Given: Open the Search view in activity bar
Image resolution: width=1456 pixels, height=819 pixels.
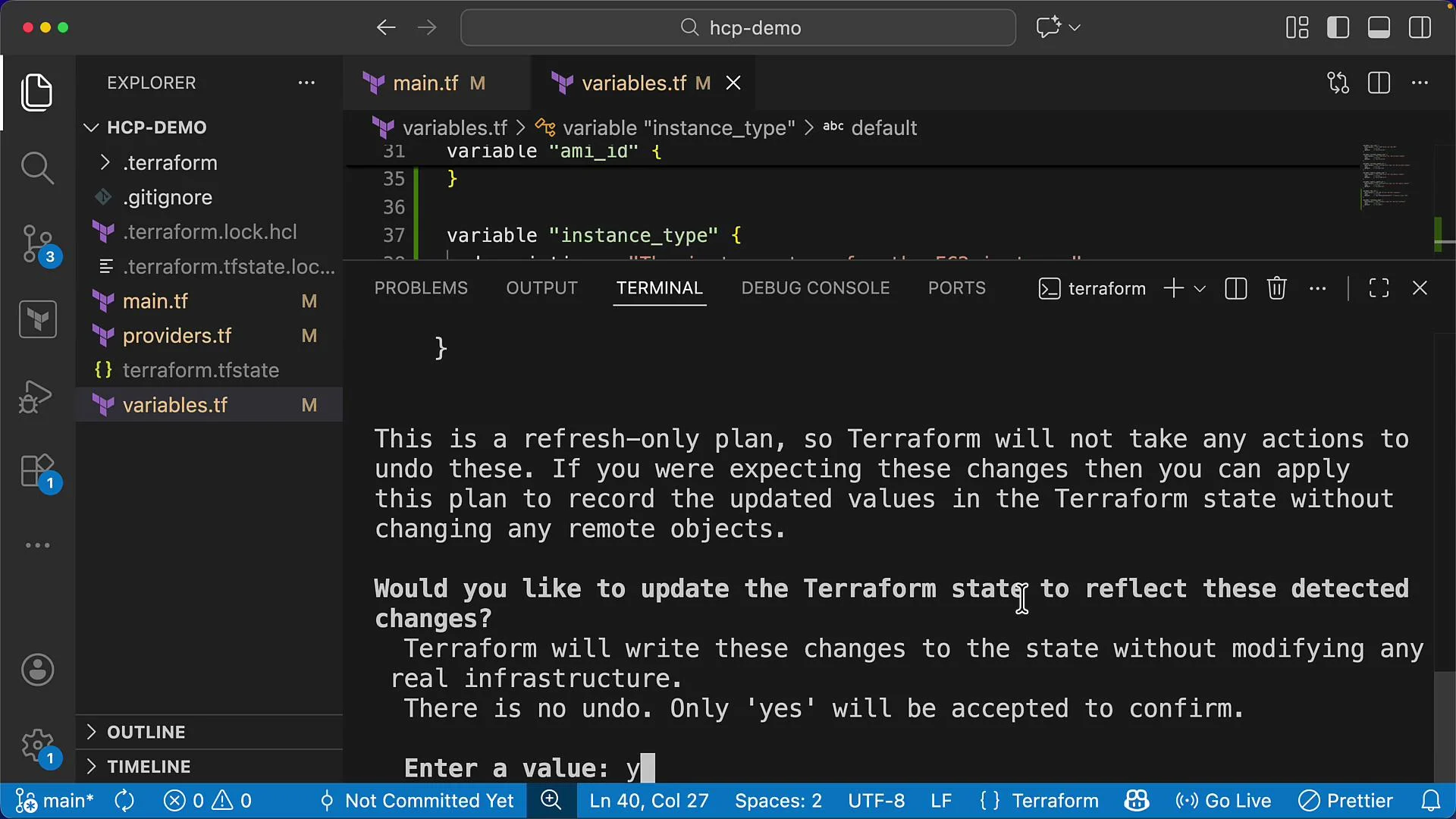Looking at the screenshot, I should click(37, 168).
